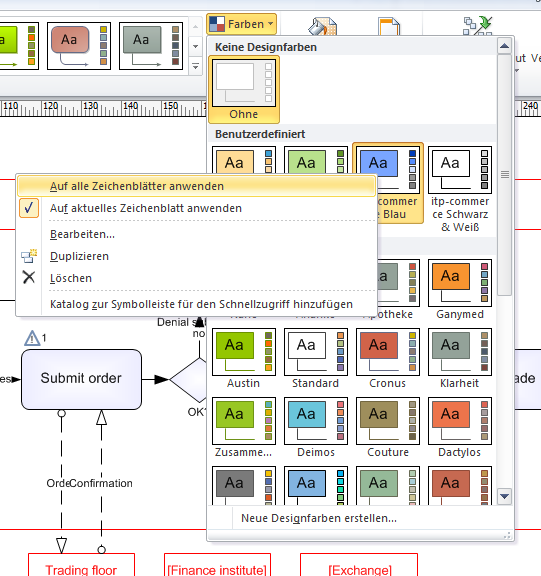Expand the design gallery with the More arrow

(x=195, y=66)
